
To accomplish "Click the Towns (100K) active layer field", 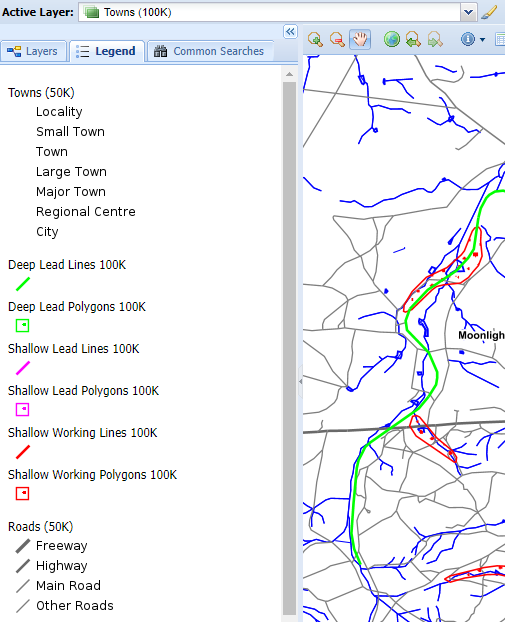I will point(269,12).
